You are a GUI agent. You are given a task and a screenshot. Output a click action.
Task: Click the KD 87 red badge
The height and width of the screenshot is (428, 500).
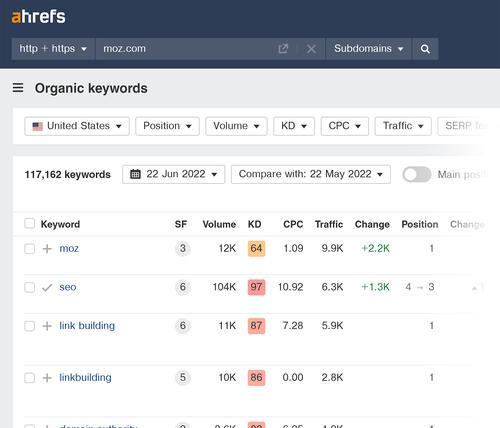256,326
